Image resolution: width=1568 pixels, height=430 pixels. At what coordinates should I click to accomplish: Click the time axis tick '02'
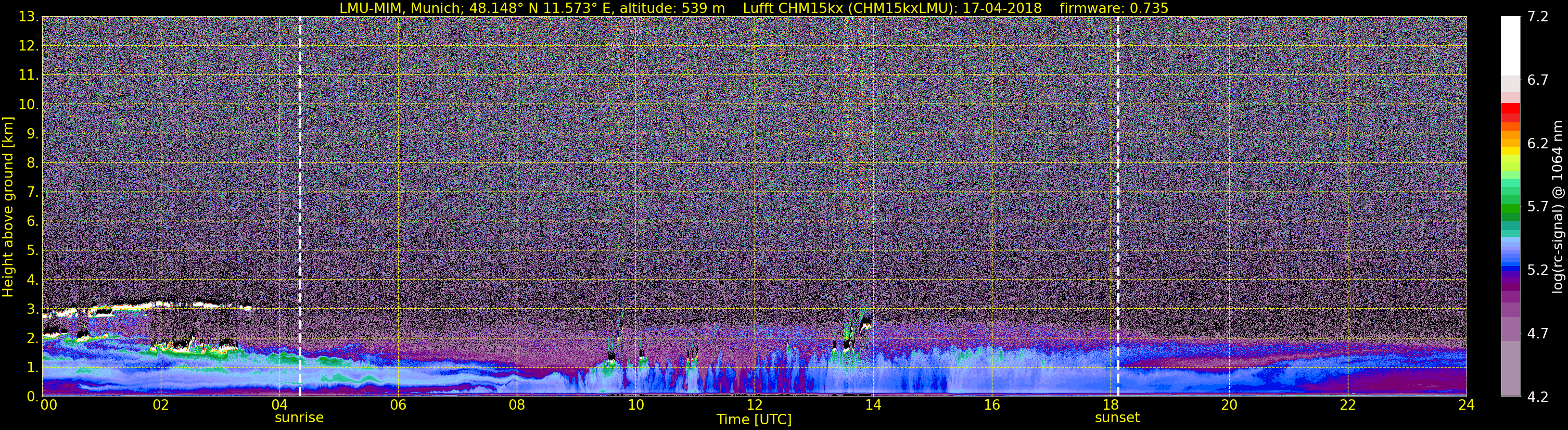coord(161,406)
